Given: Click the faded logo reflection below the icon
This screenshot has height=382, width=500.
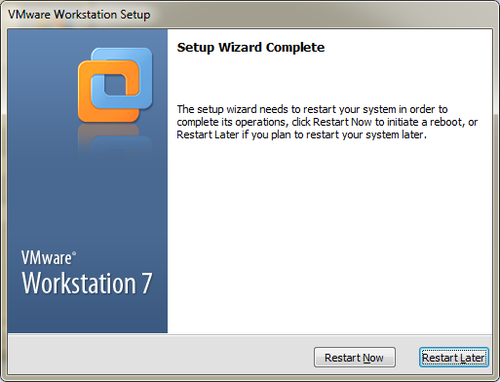Looking at the screenshot, I should click(115, 139).
